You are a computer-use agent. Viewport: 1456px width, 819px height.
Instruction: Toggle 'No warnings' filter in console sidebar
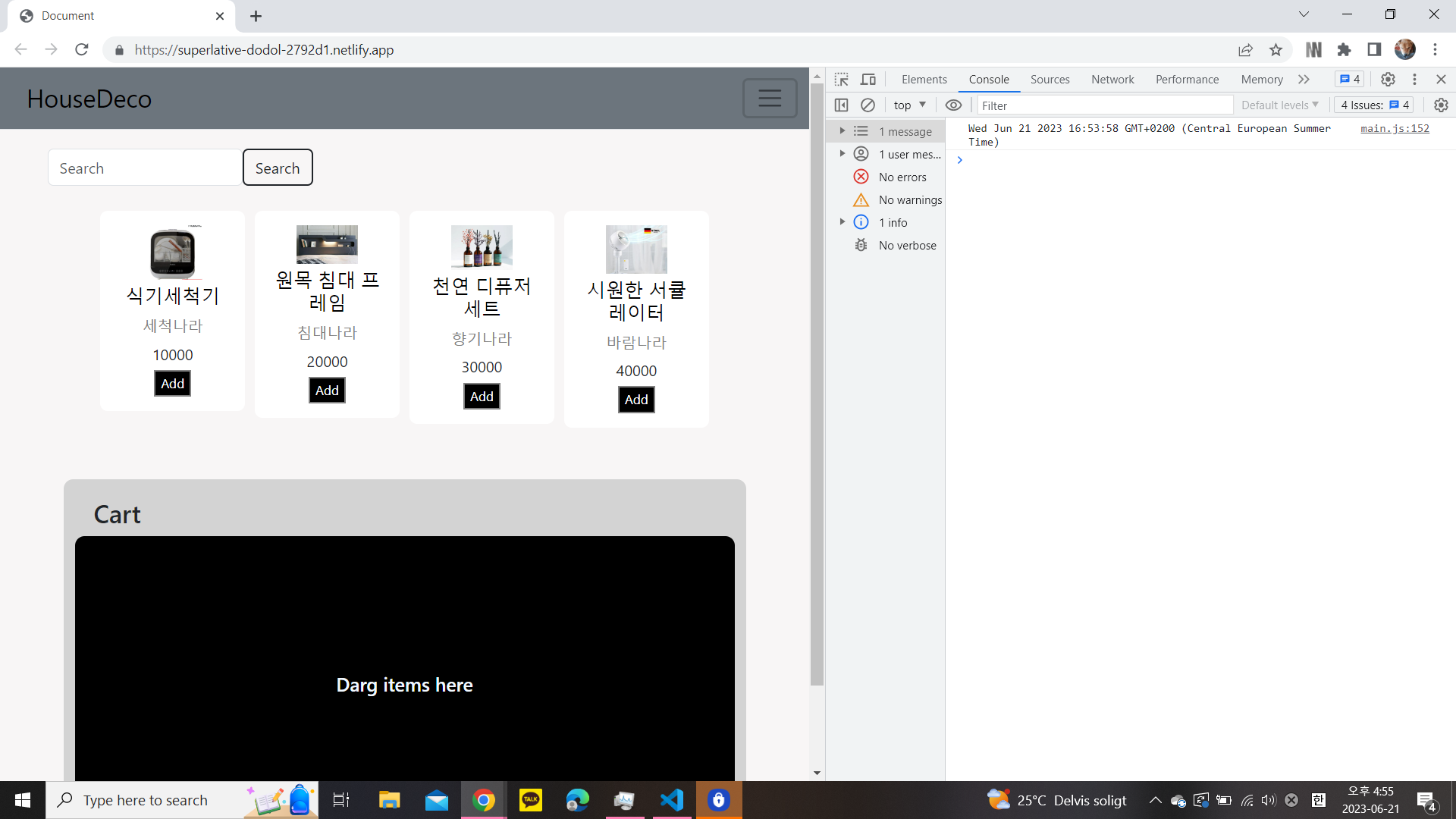910,199
